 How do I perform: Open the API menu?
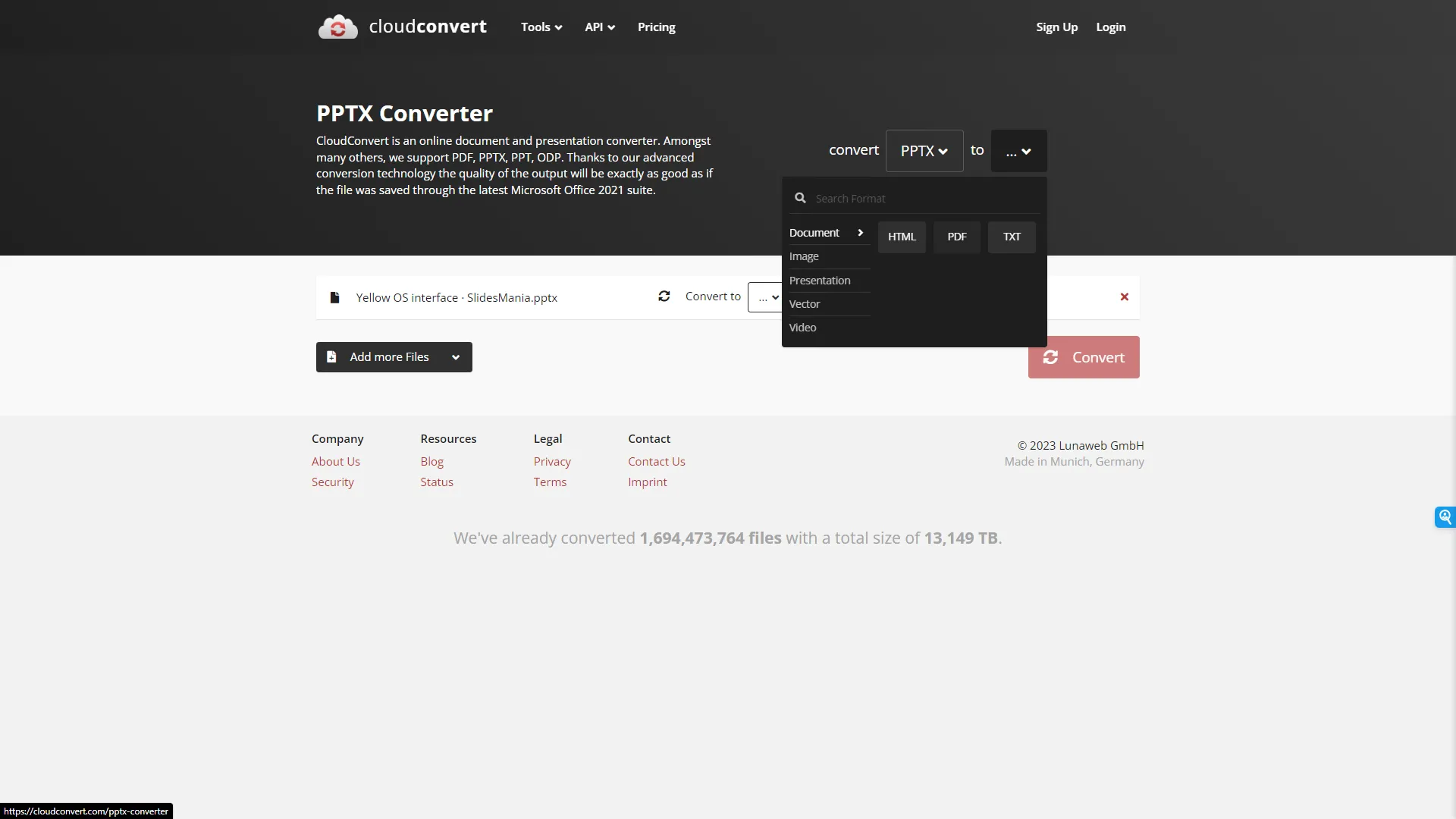[599, 27]
